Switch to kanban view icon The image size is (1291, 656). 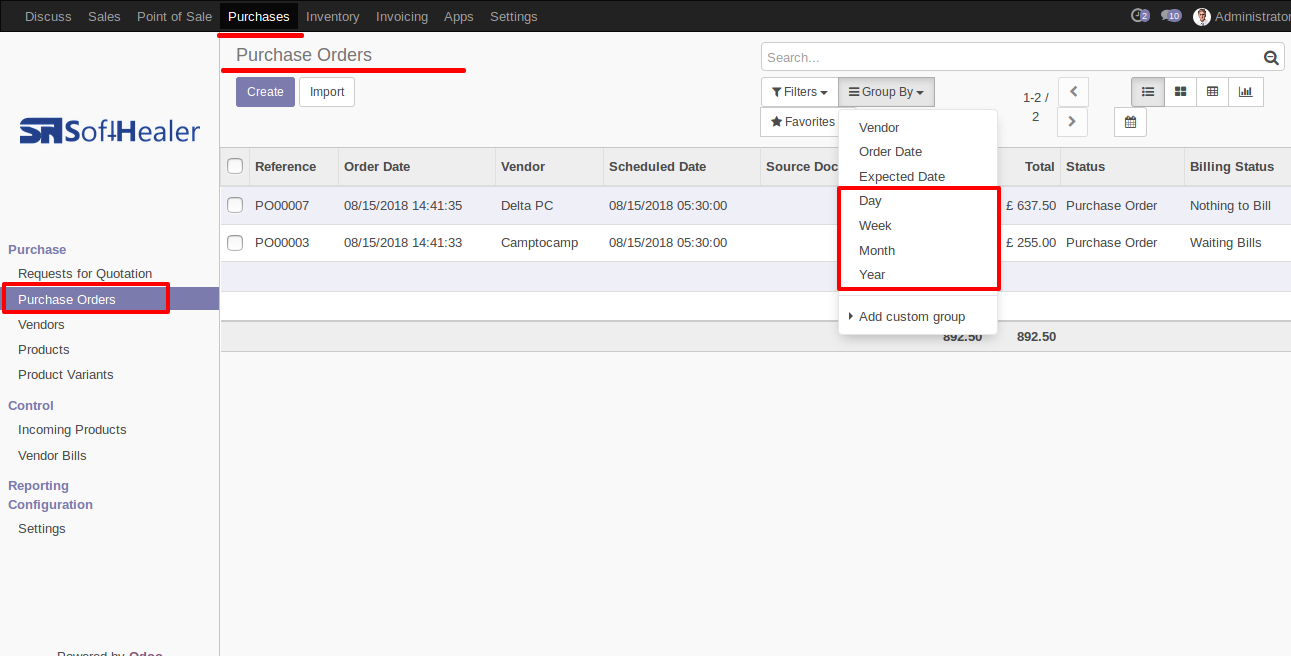[1180, 92]
